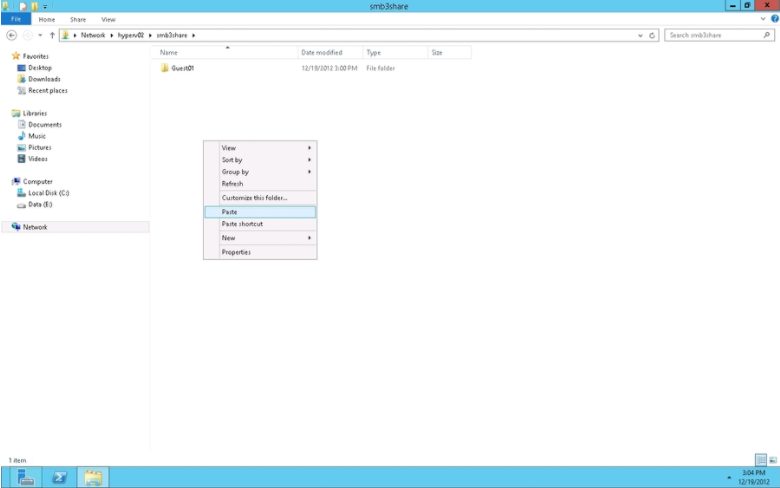Open the Videos library
This screenshot has height=488, width=780.
pyautogui.click(x=37, y=159)
